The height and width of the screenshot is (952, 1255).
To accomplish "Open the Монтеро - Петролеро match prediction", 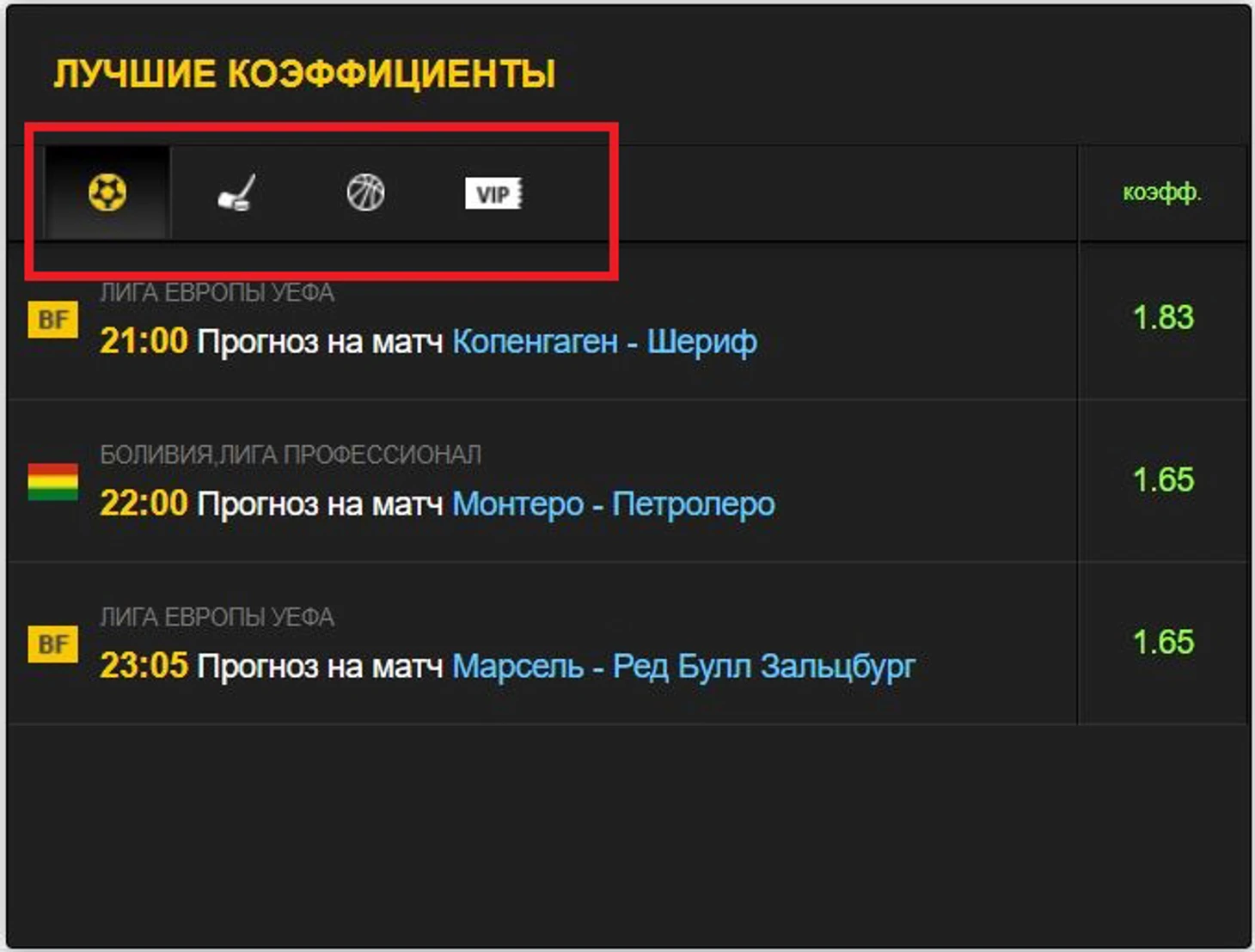I will click(x=614, y=503).
